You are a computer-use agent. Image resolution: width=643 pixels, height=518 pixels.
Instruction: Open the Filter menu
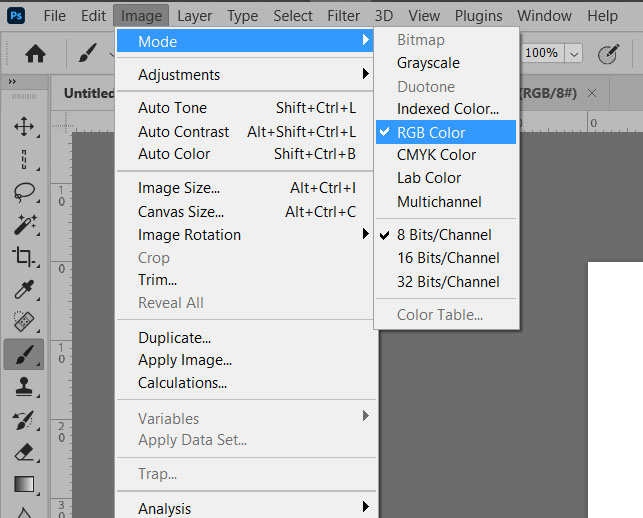[343, 16]
